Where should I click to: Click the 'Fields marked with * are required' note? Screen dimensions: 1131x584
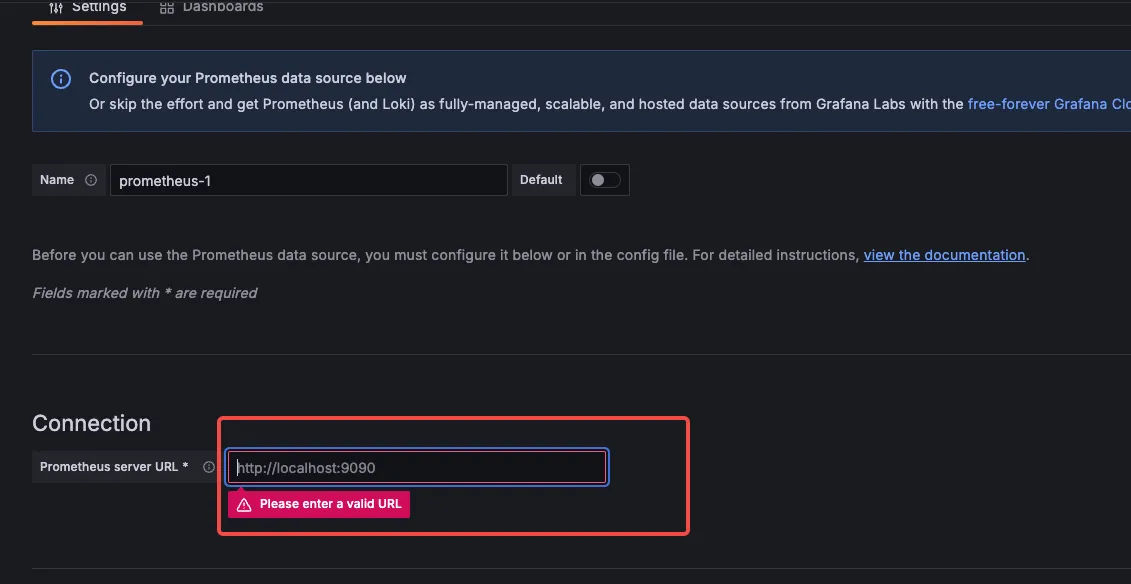tap(144, 293)
